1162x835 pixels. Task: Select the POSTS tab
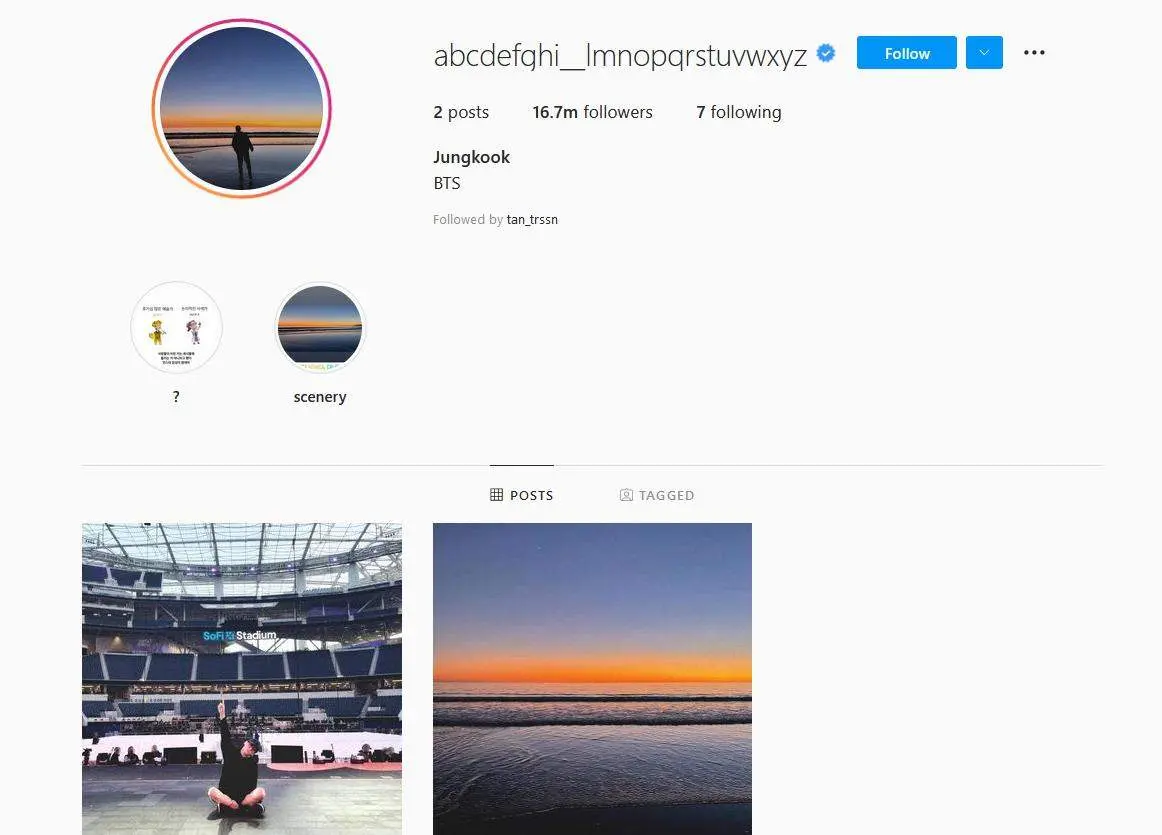pos(522,495)
